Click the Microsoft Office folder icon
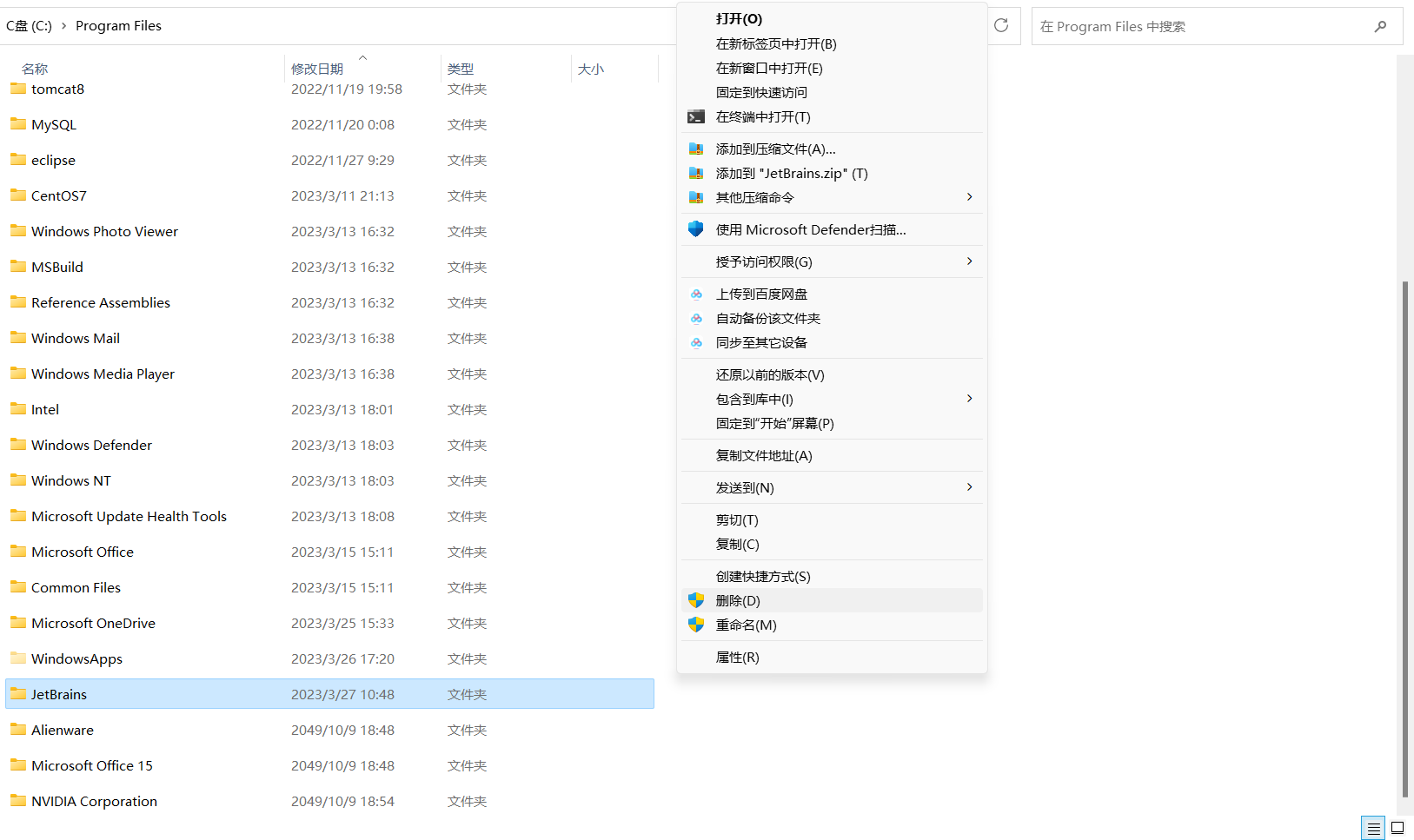Screen dimensions: 1414x840 18,551
